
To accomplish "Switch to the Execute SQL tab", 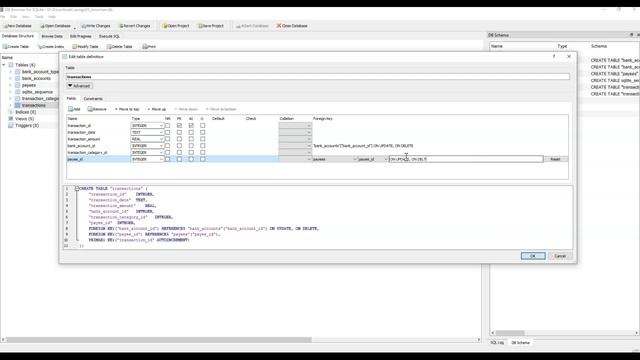I will pos(109,36).
